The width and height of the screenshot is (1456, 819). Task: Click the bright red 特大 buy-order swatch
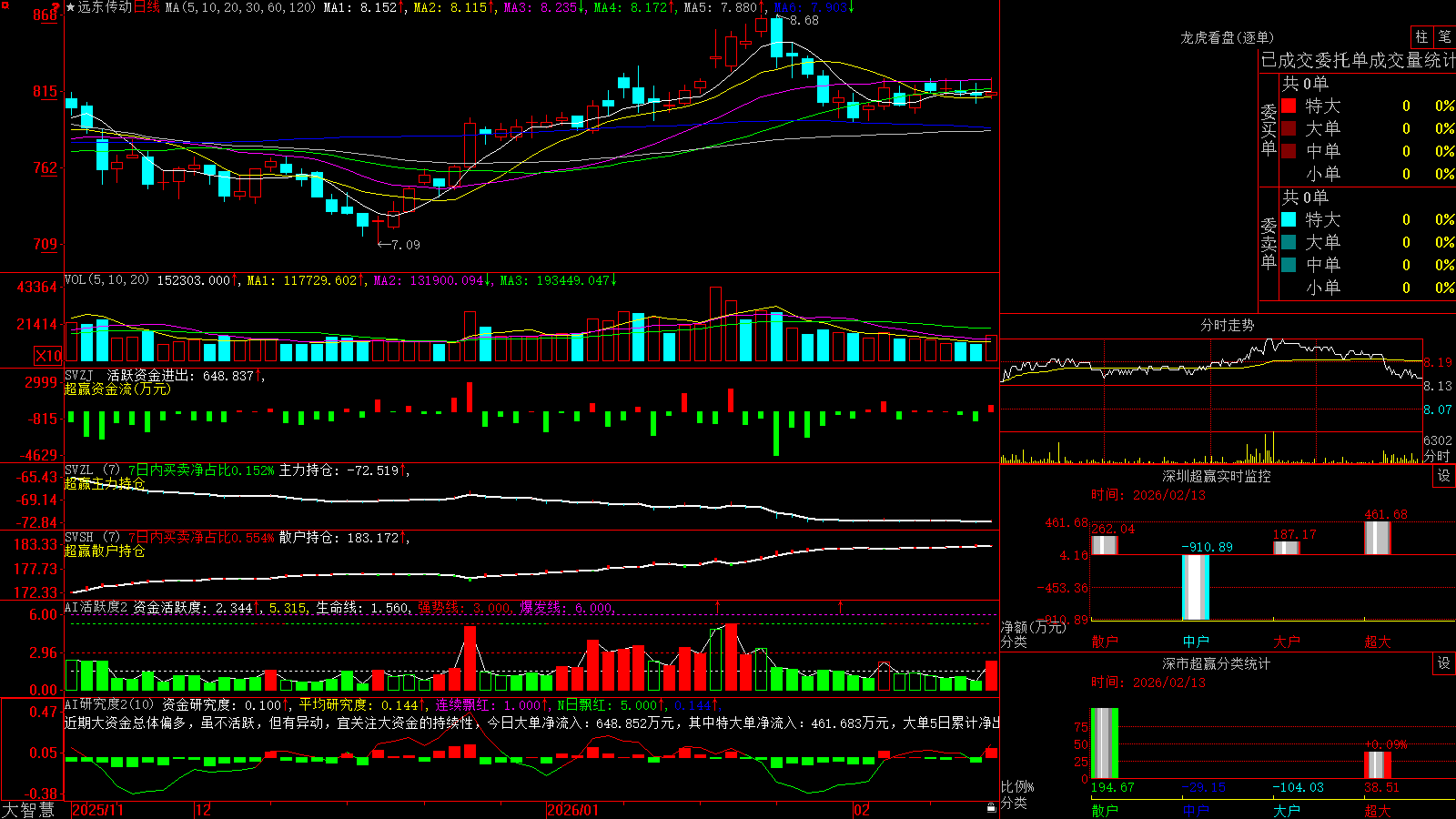tap(1289, 106)
